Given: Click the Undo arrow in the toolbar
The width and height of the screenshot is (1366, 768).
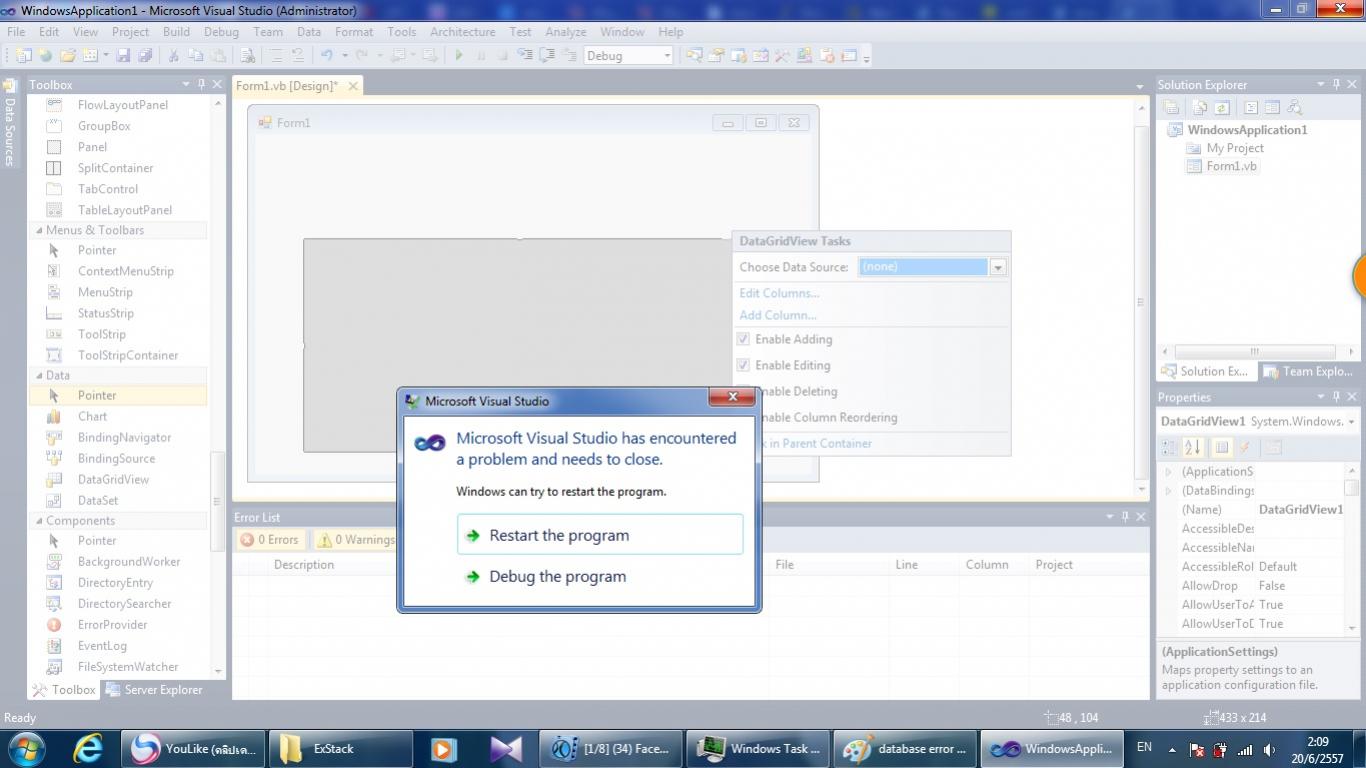Looking at the screenshot, I should (x=326, y=56).
